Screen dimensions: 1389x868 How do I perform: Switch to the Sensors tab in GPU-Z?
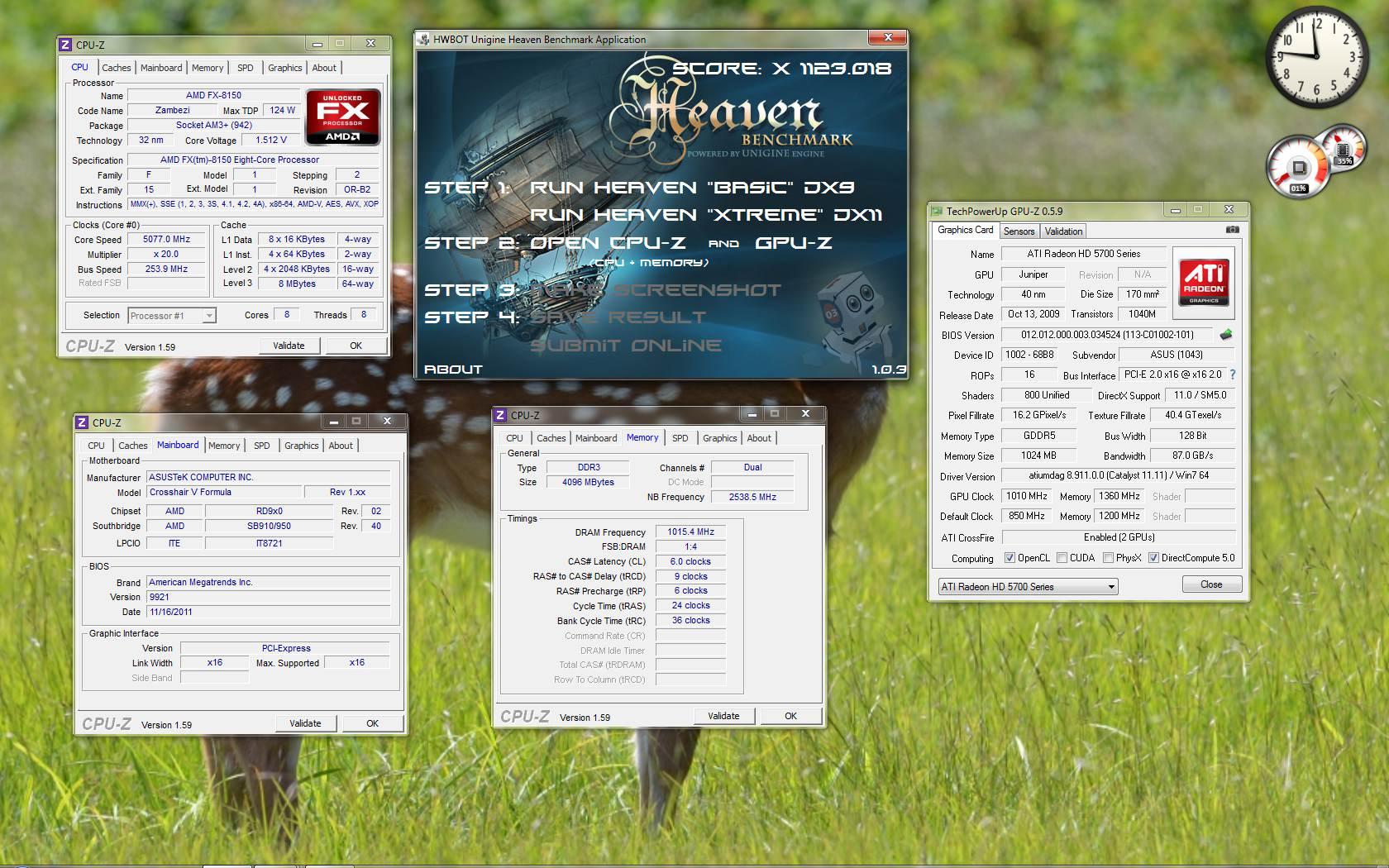coord(1019,231)
